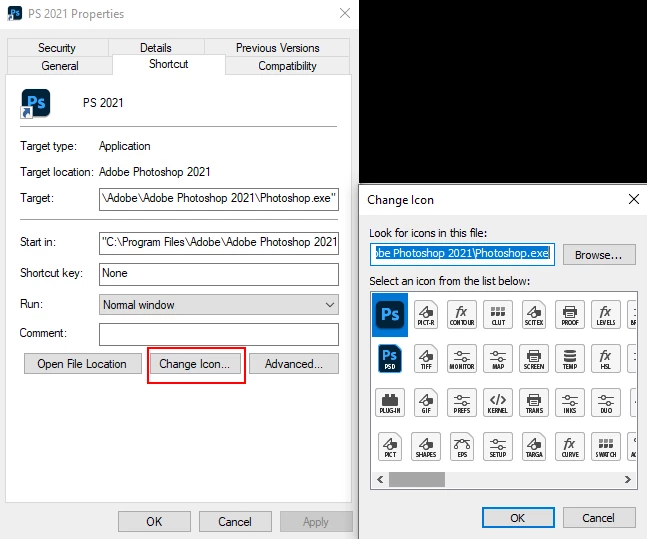Select the PICT-R file icon
Viewport: 647px width, 539px height.
pyautogui.click(x=426, y=314)
